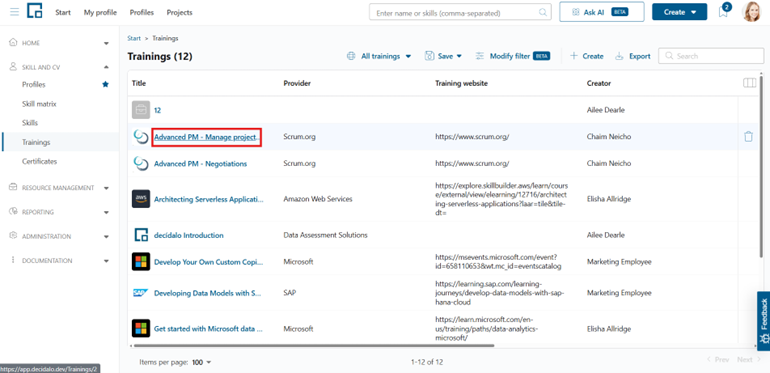Open the decidalo Introduction training

189,235
